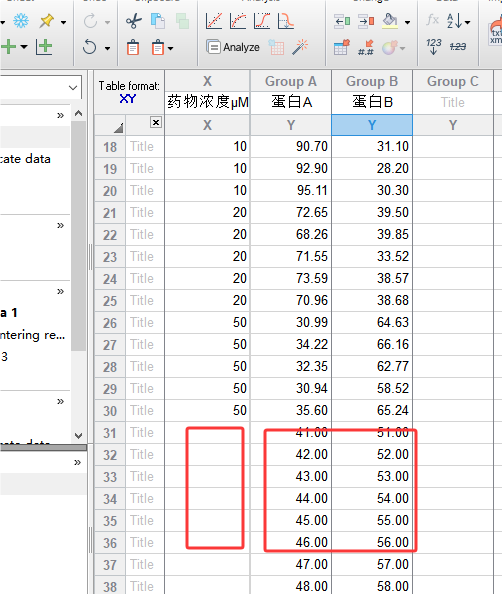Click the XY table format link

(127, 99)
